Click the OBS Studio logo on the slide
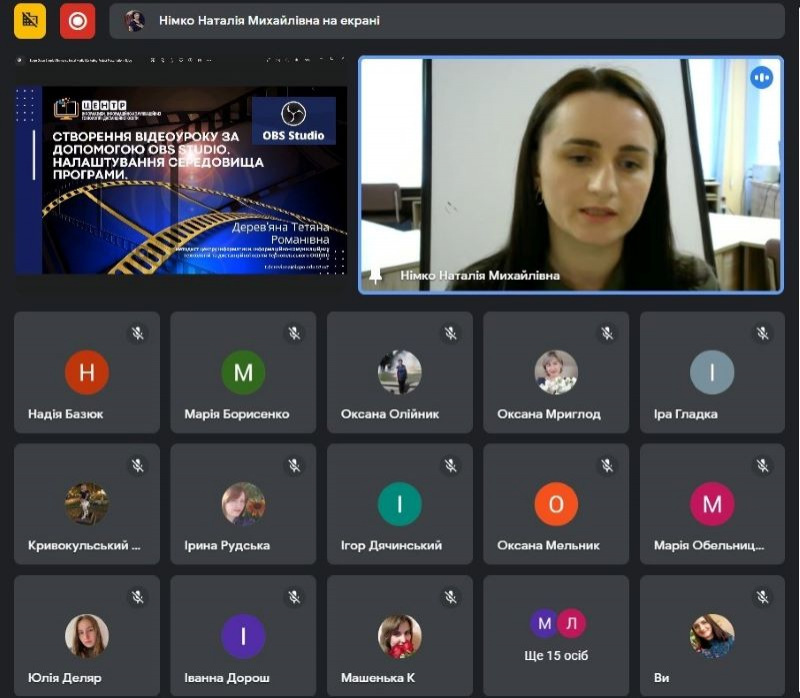The height and width of the screenshot is (698, 800). tap(293, 121)
